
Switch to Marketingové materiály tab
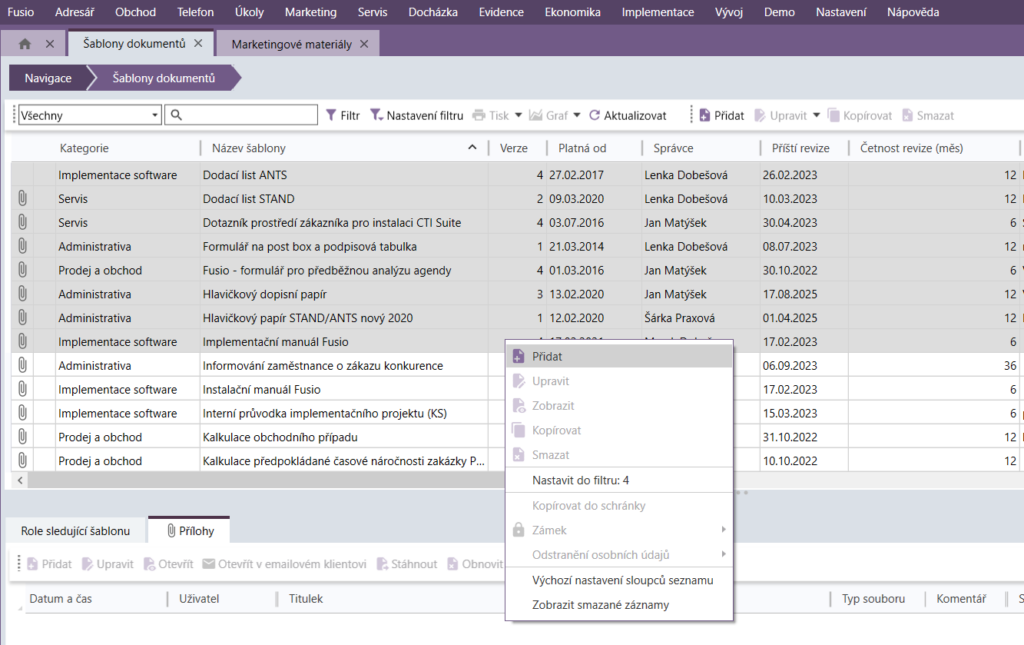[x=290, y=44]
